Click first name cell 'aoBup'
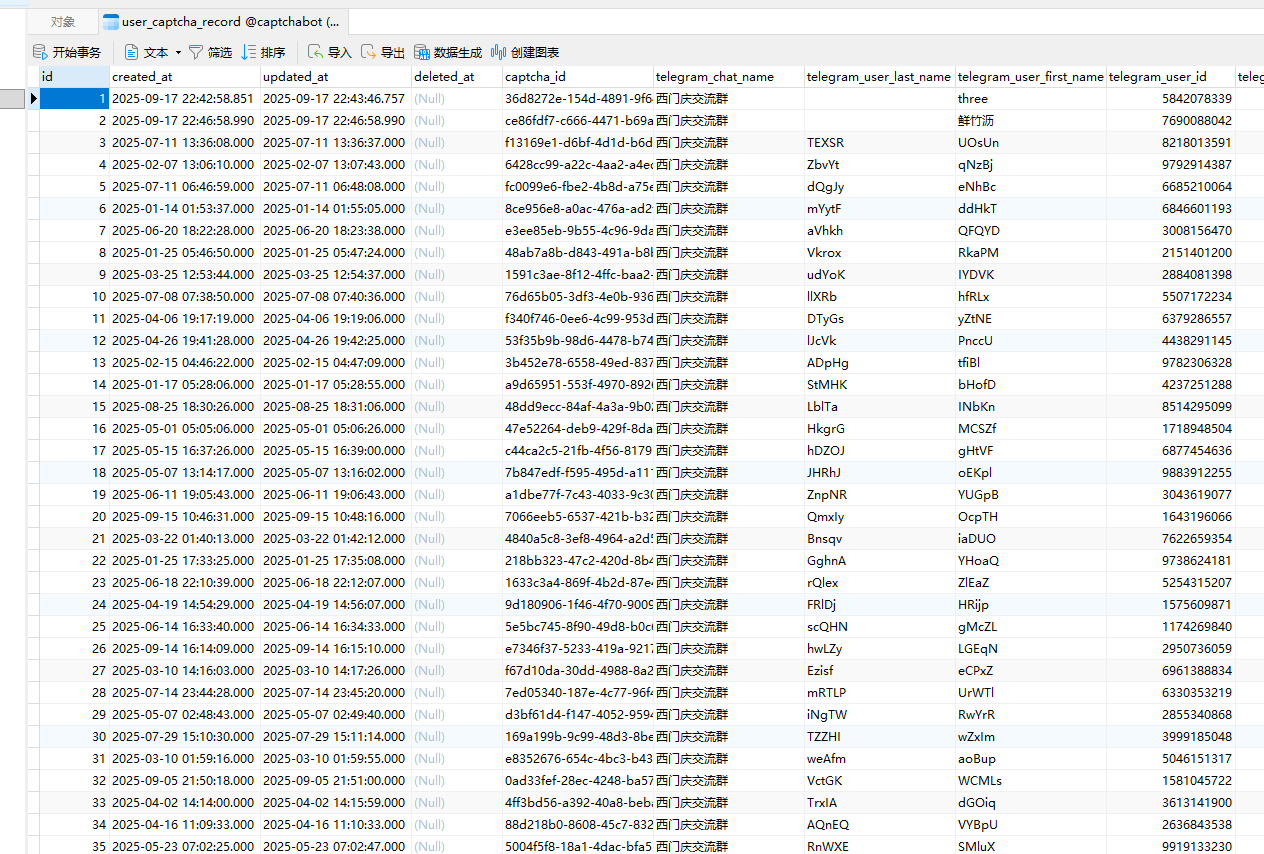Viewport: 1264px width, 854px height. [x=1031, y=758]
